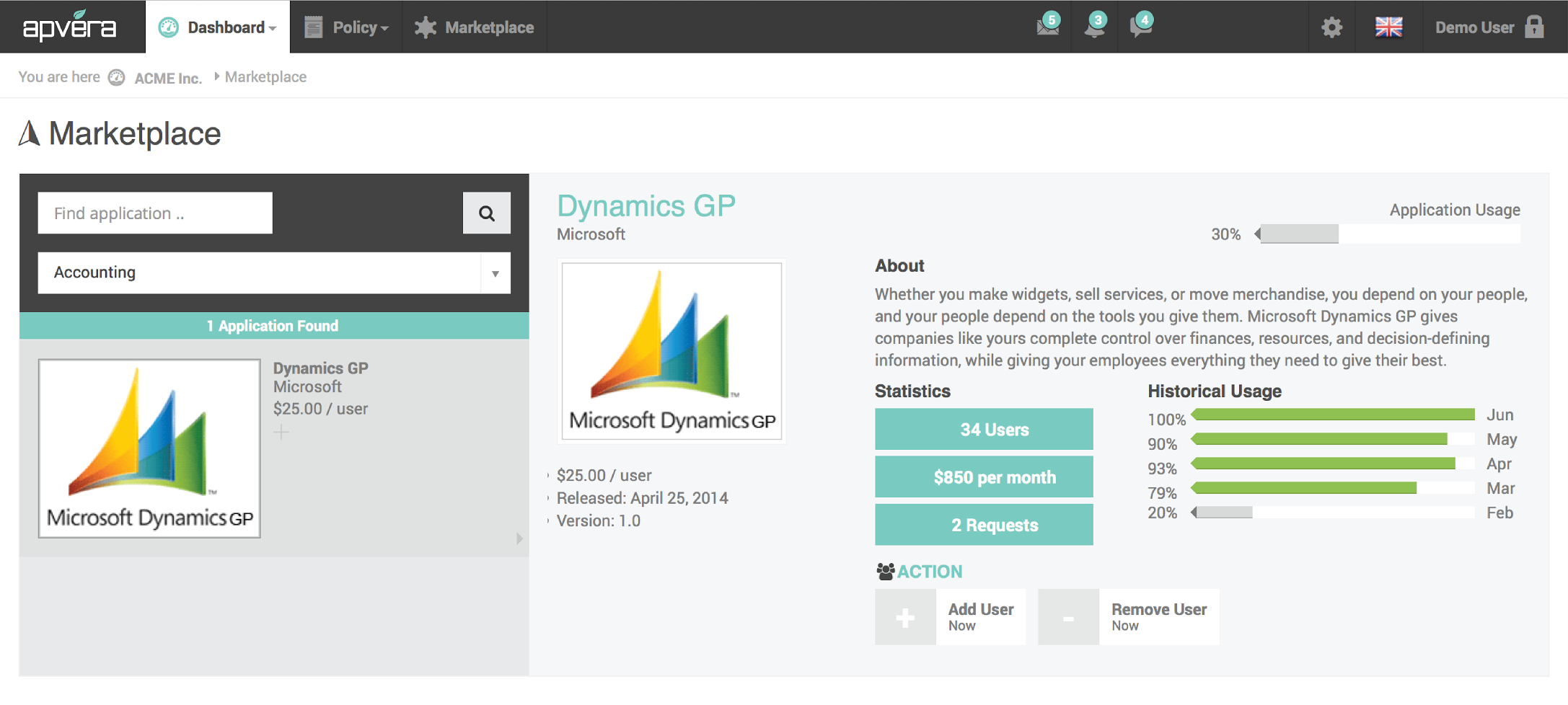Click the Dynamics GP detail heading
This screenshot has height=705, width=1568.
click(x=646, y=205)
